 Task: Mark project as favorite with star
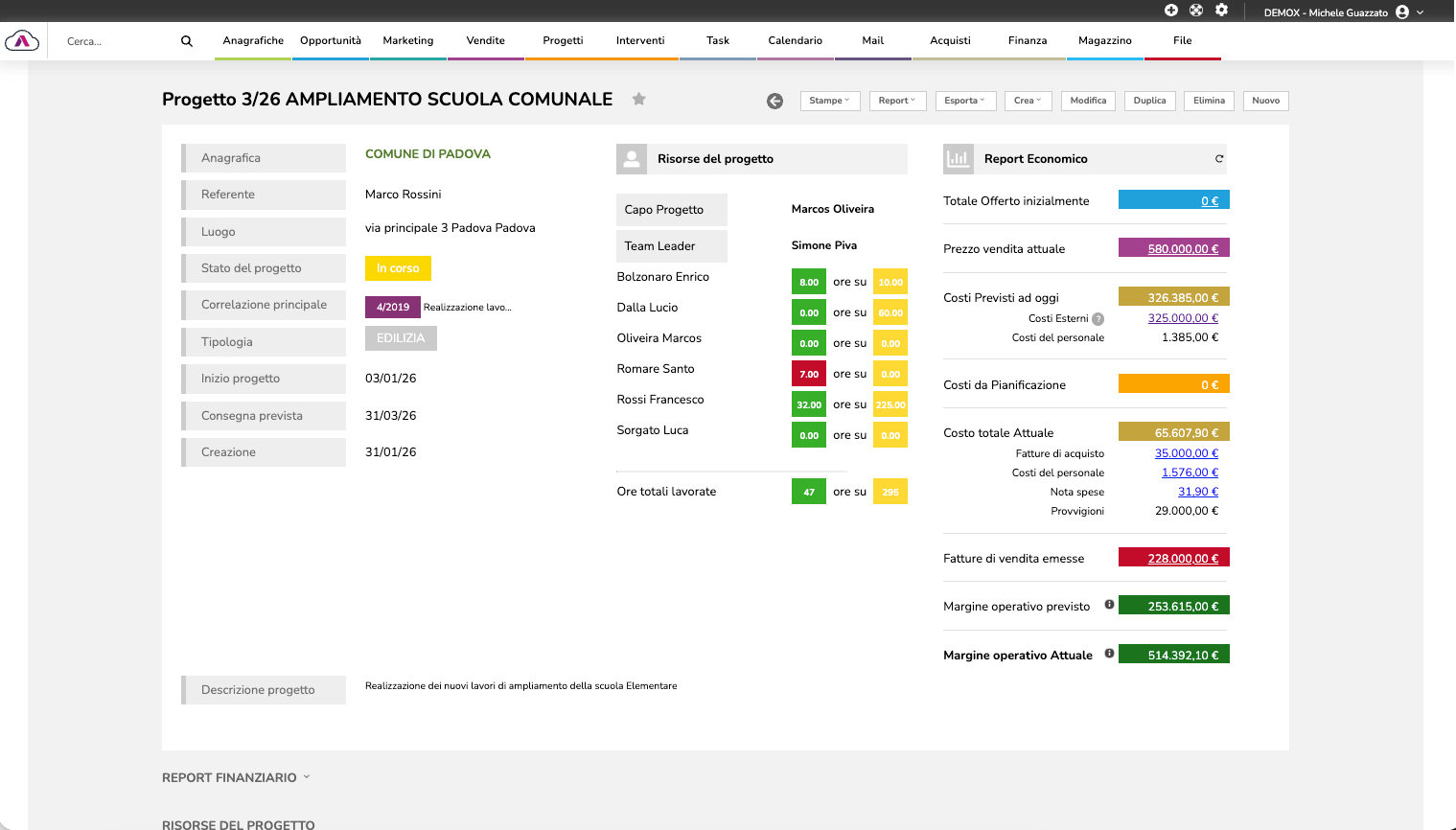(x=639, y=99)
